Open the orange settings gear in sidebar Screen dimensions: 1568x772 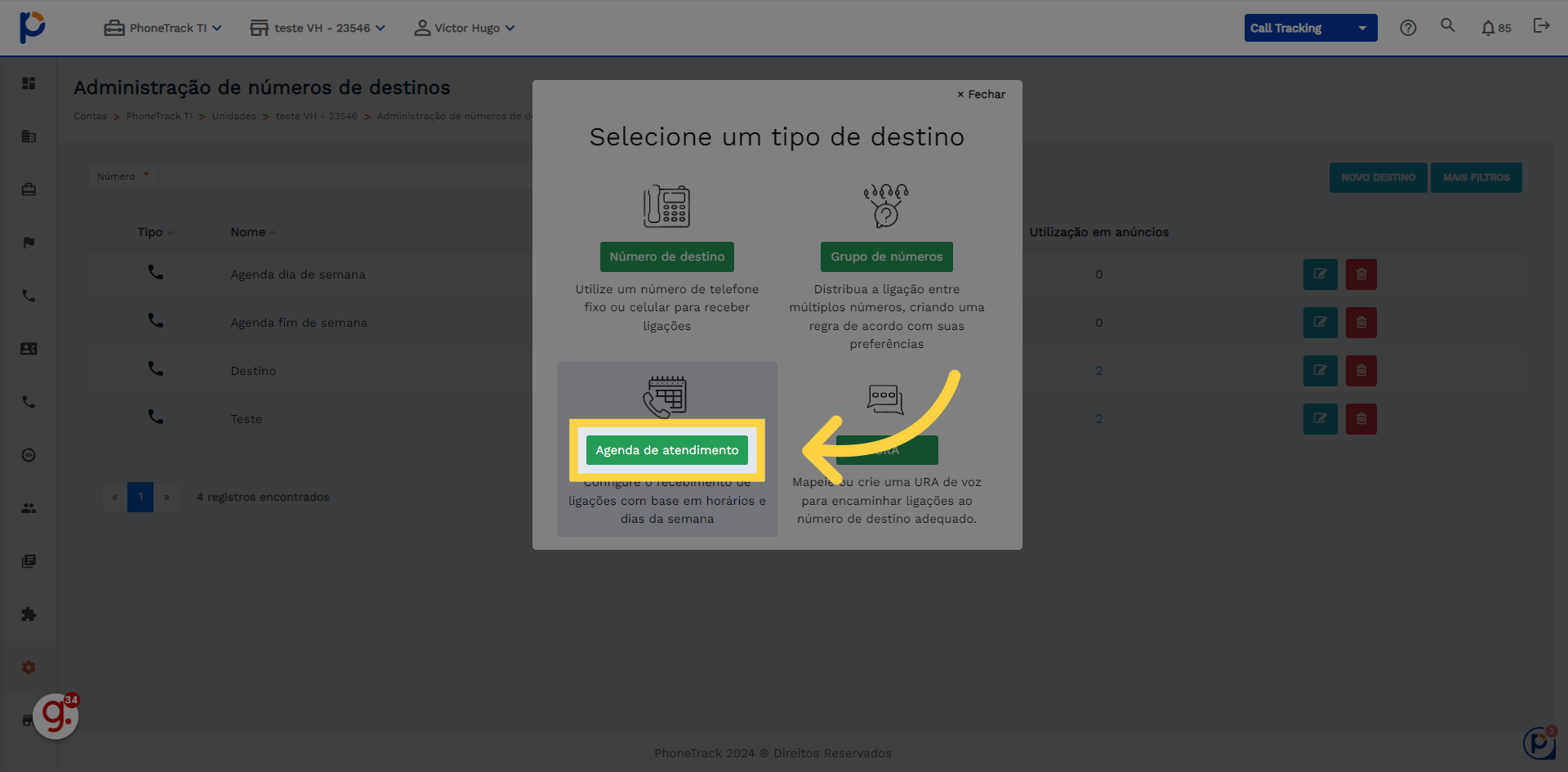coord(29,667)
